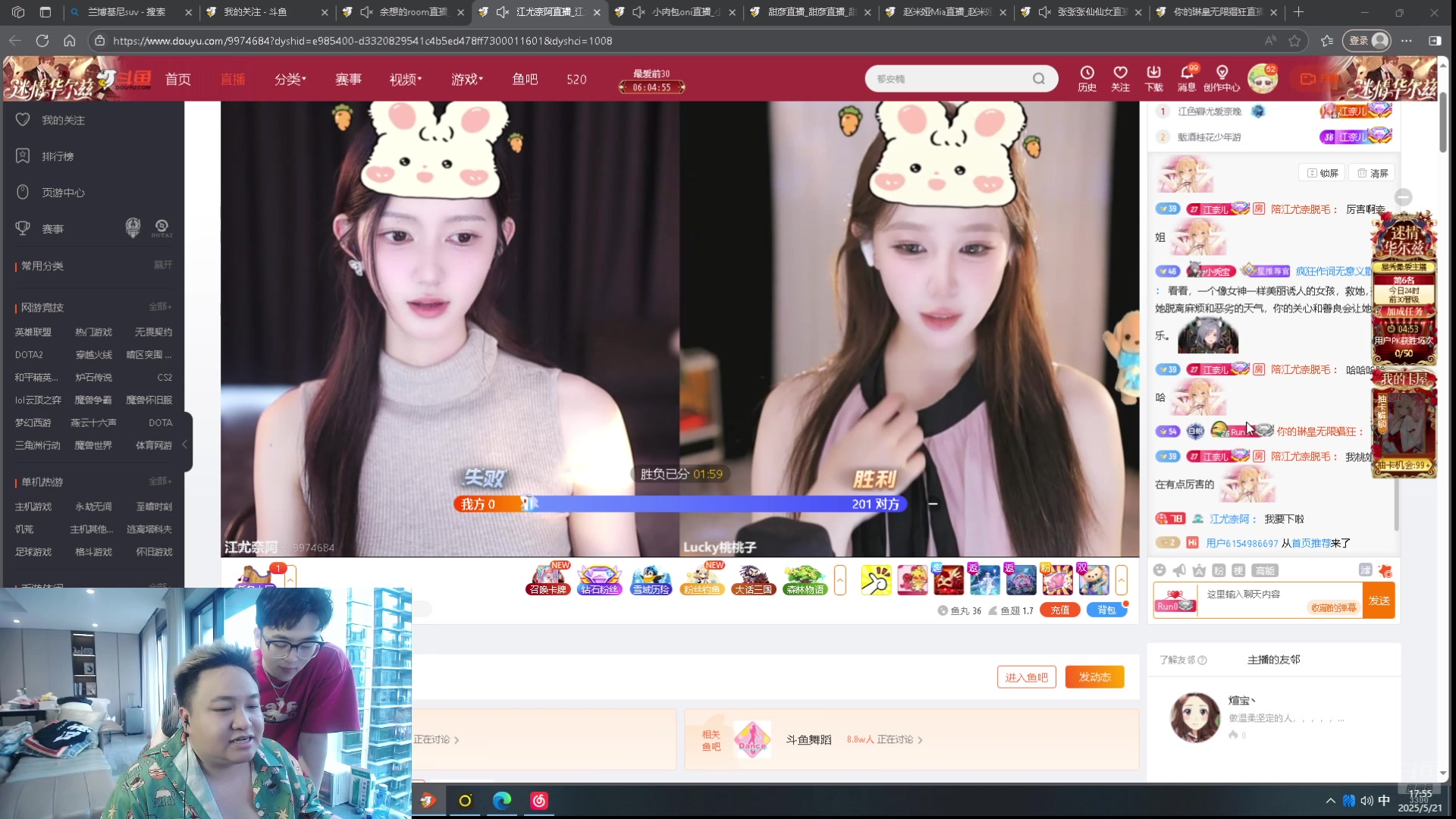
Task: Open the 召唤卡牌 activity icon
Action: [548, 580]
